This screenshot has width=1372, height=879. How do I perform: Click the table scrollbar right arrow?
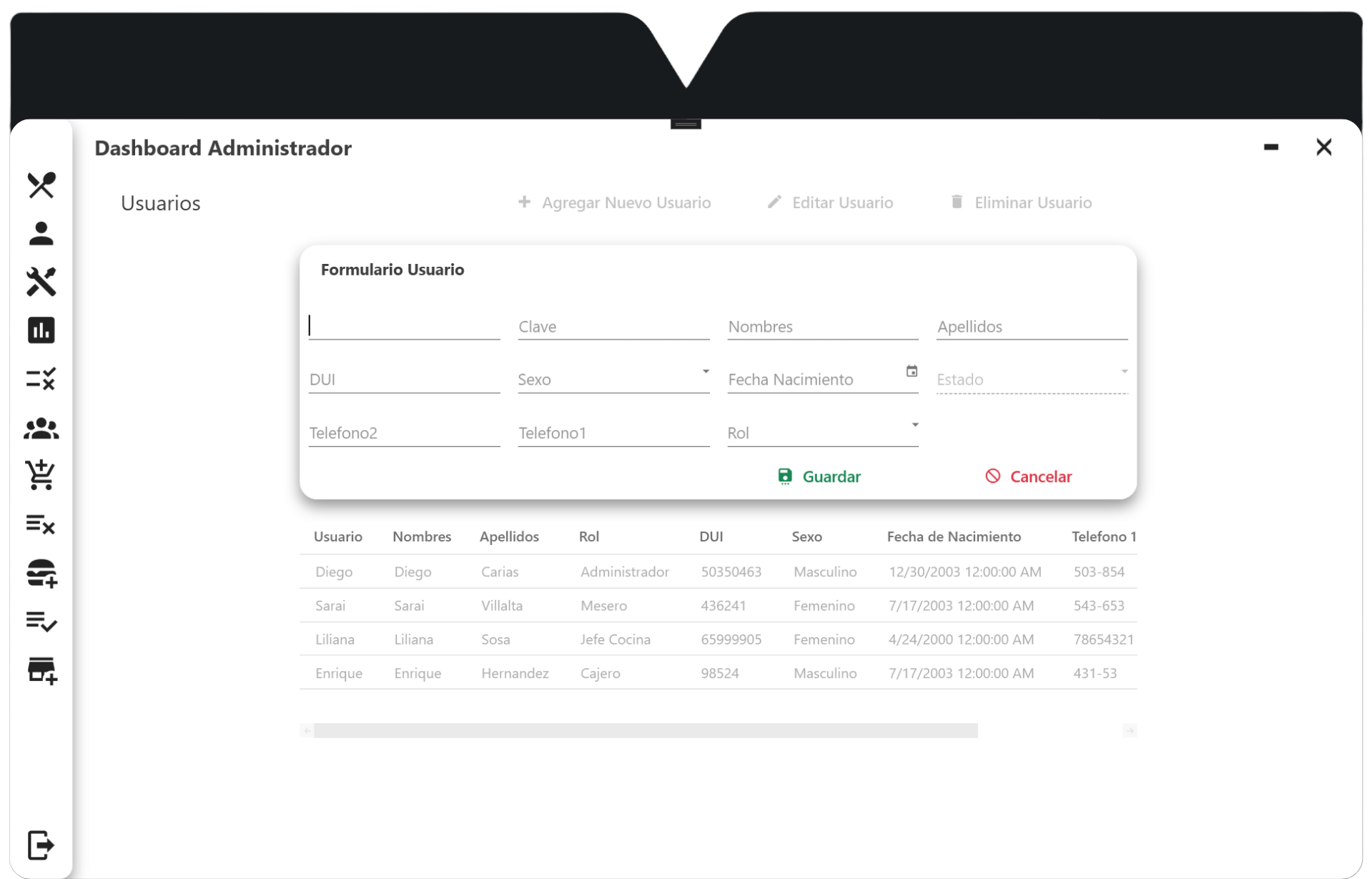coord(1129,730)
